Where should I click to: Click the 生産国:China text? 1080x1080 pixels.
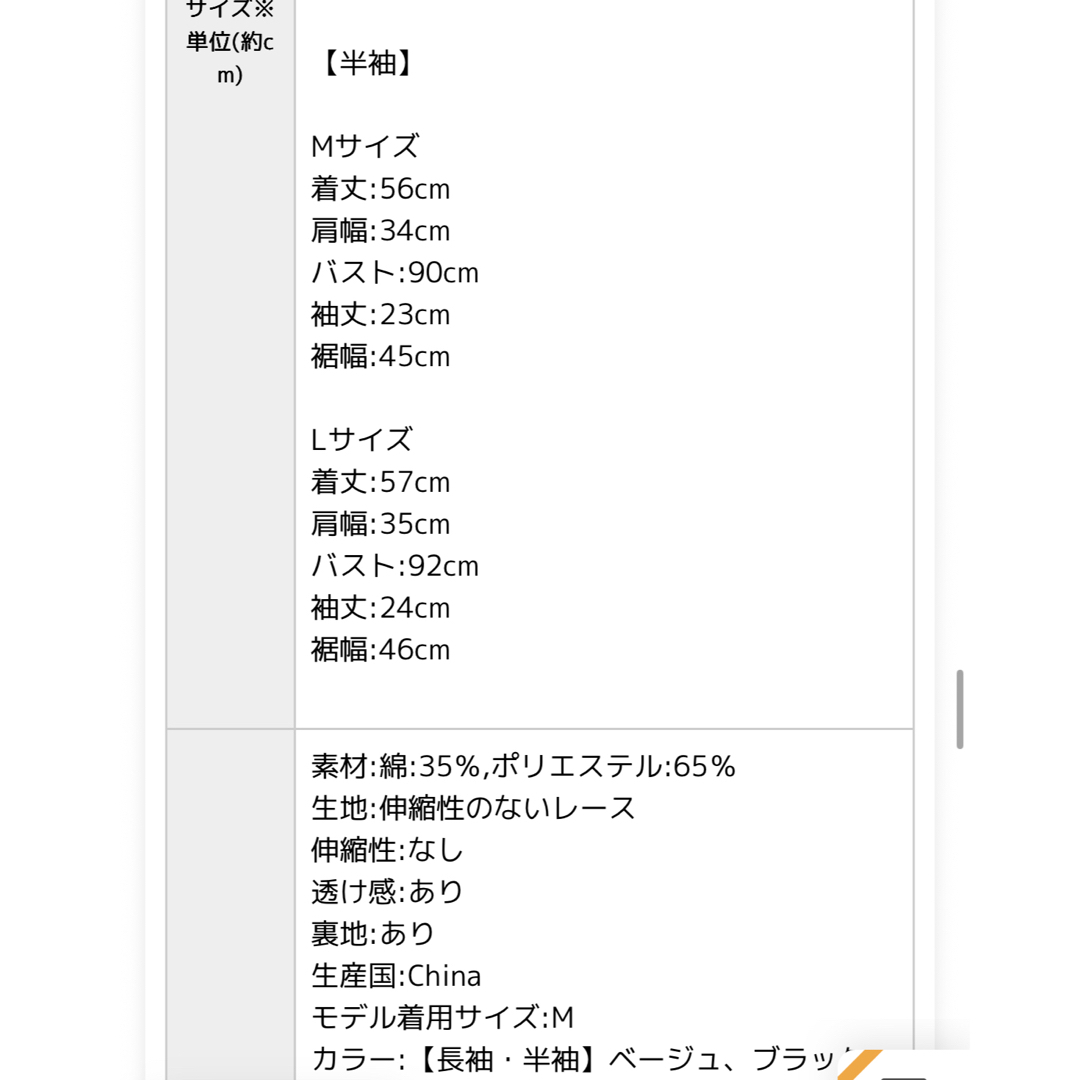[x=396, y=976]
